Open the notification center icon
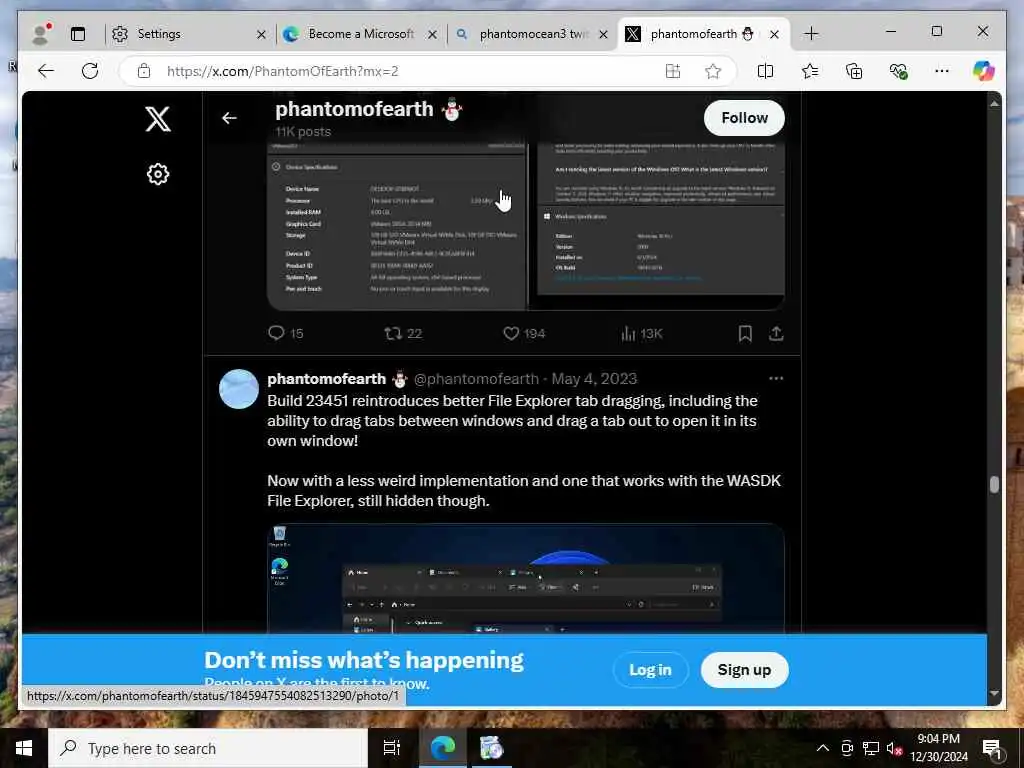 point(992,749)
